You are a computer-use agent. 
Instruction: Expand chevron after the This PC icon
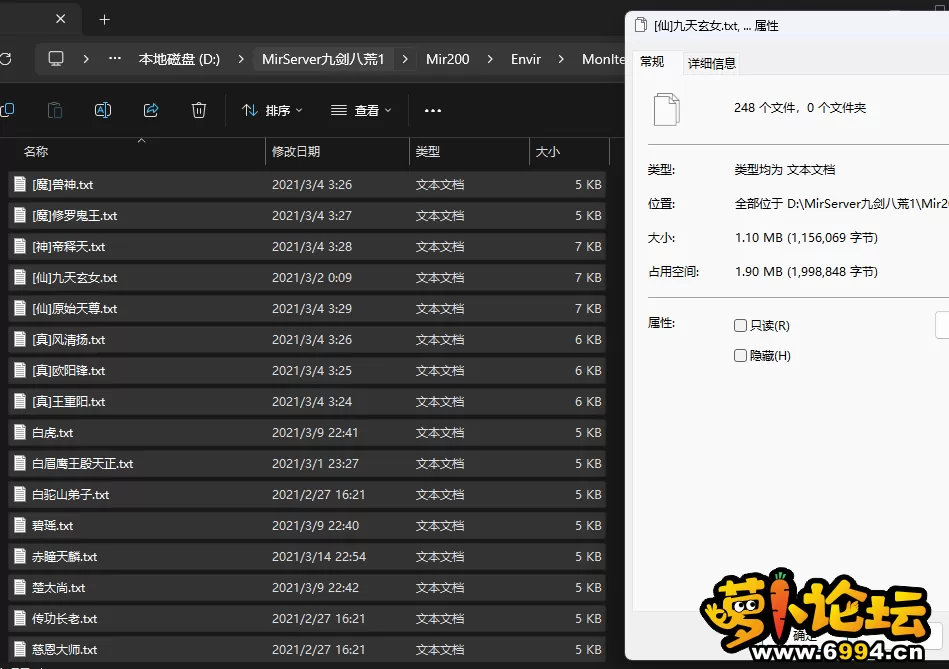click(x=86, y=59)
